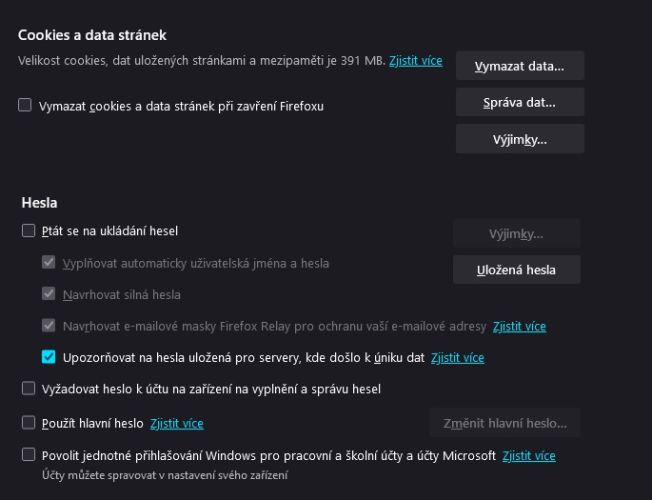This screenshot has height=500, width=652.
Task: Click the Vyplňovat automaticky uživatelská jména checkbox
Action: 49,262
